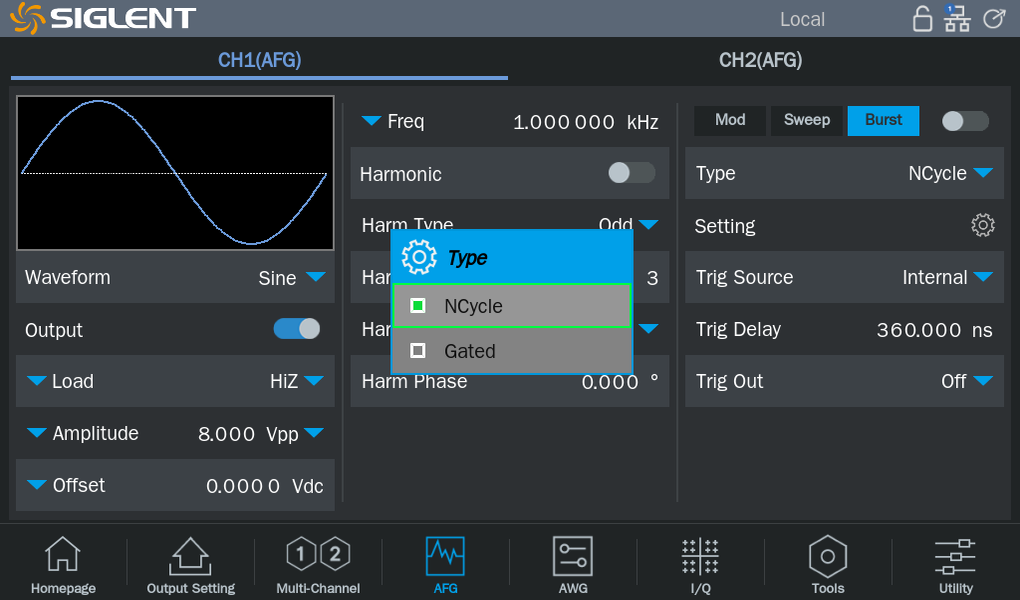Edit the Trig Delay value field
This screenshot has height=600, width=1020.
932,330
